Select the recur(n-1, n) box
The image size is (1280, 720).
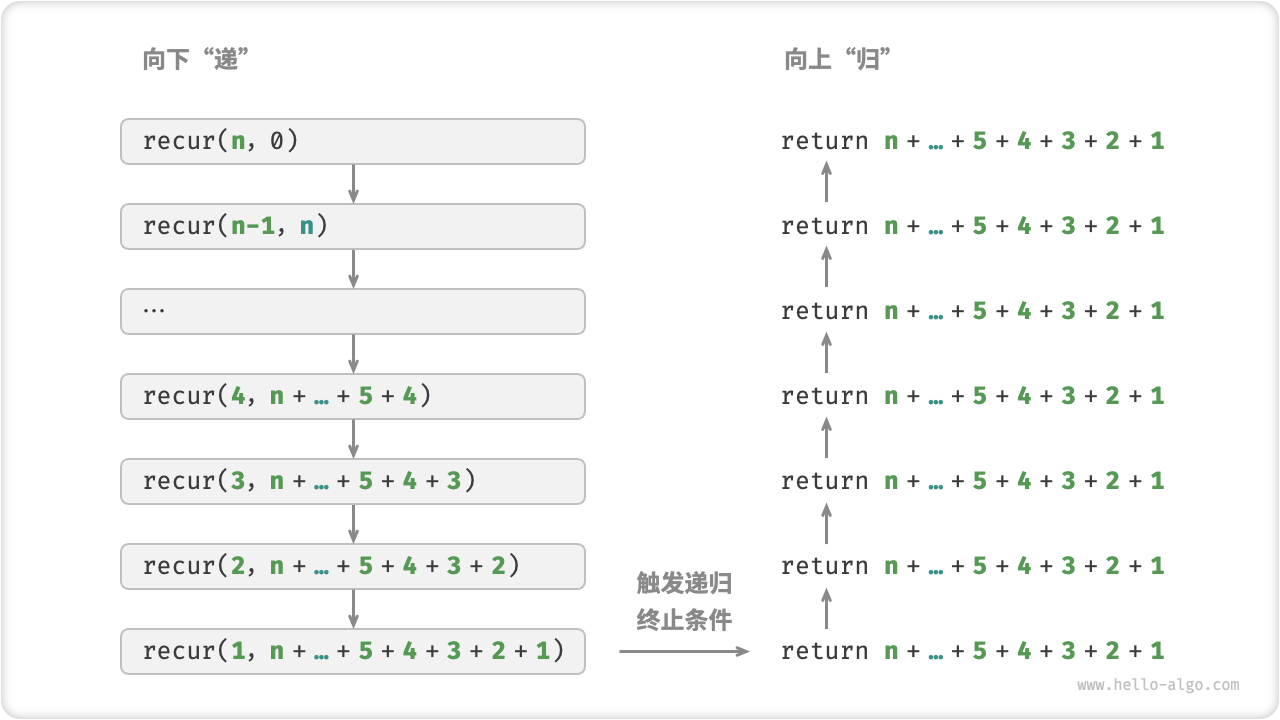(352, 226)
